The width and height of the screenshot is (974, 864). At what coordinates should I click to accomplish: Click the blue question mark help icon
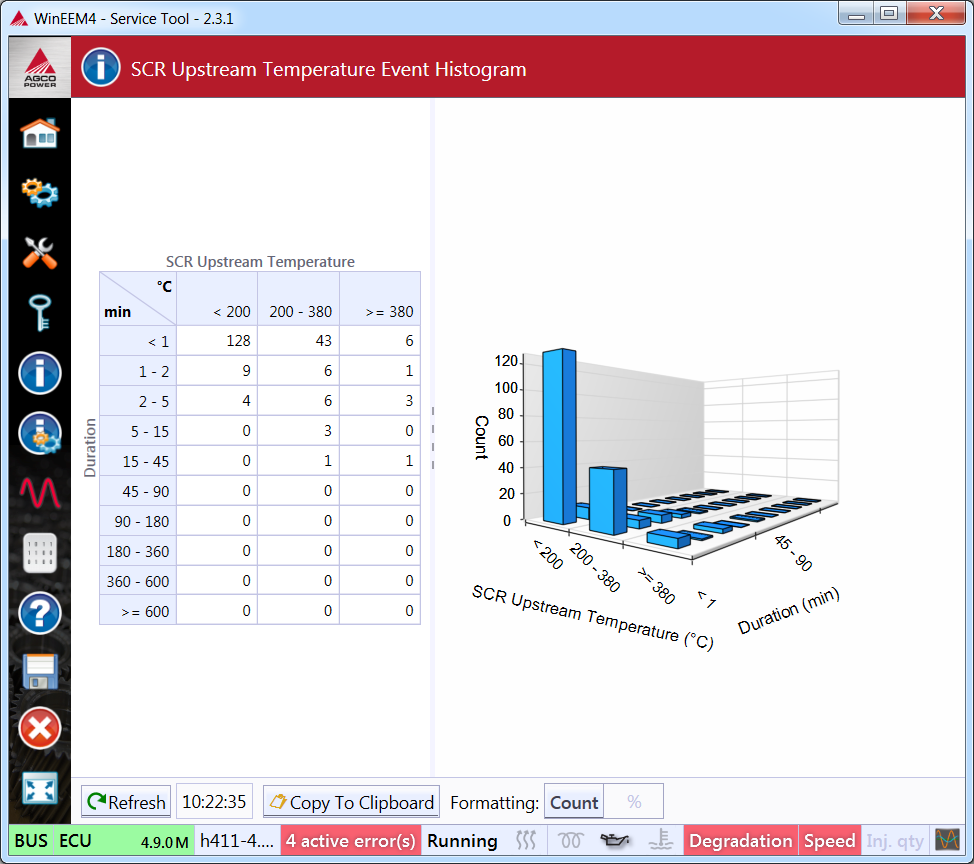40,613
